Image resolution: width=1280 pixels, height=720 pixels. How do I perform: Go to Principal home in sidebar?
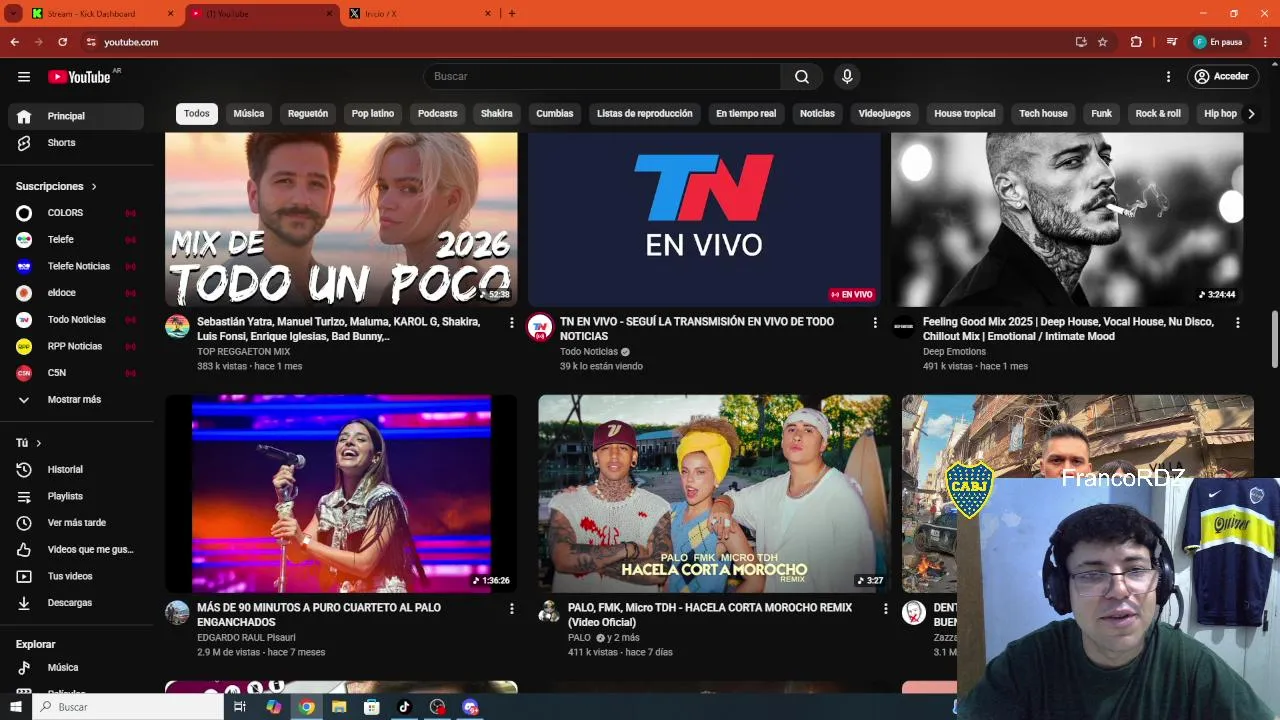tap(76, 116)
